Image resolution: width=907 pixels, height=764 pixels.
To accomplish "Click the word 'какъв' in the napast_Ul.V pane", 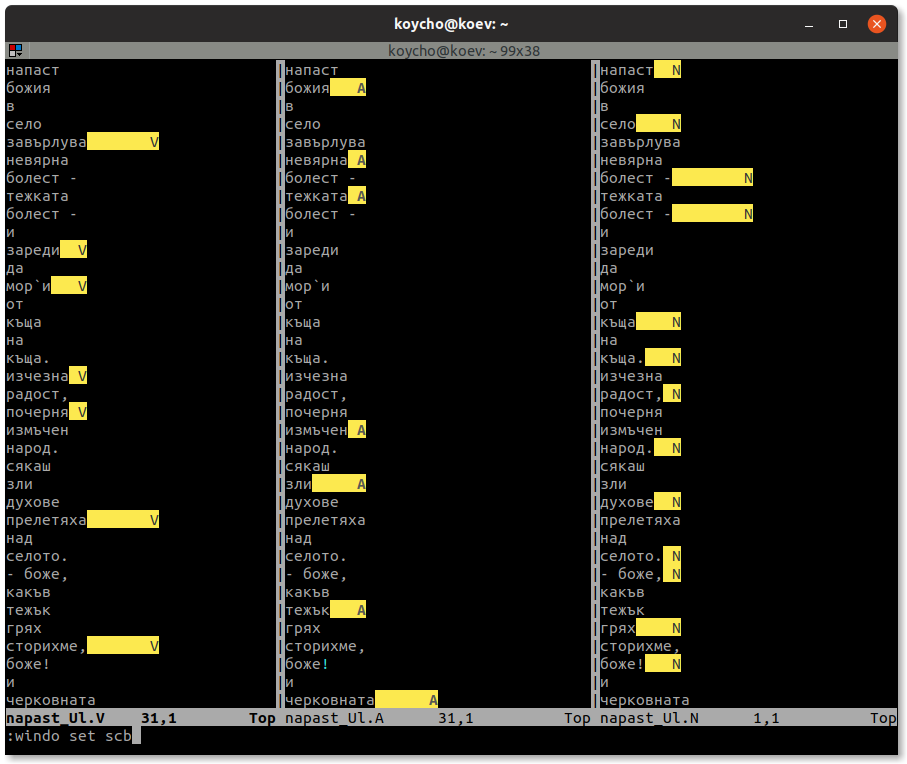I will (x=28, y=592).
